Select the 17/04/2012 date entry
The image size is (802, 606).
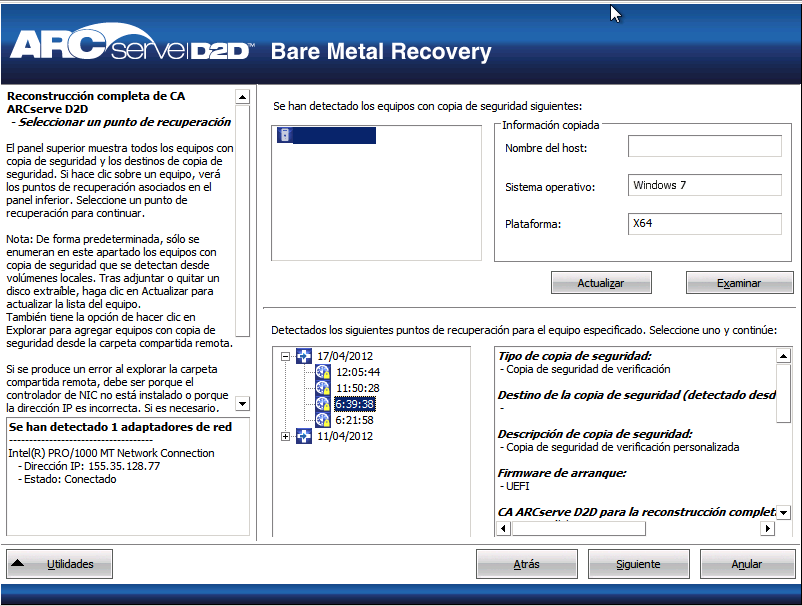pyautogui.click(x=345, y=356)
